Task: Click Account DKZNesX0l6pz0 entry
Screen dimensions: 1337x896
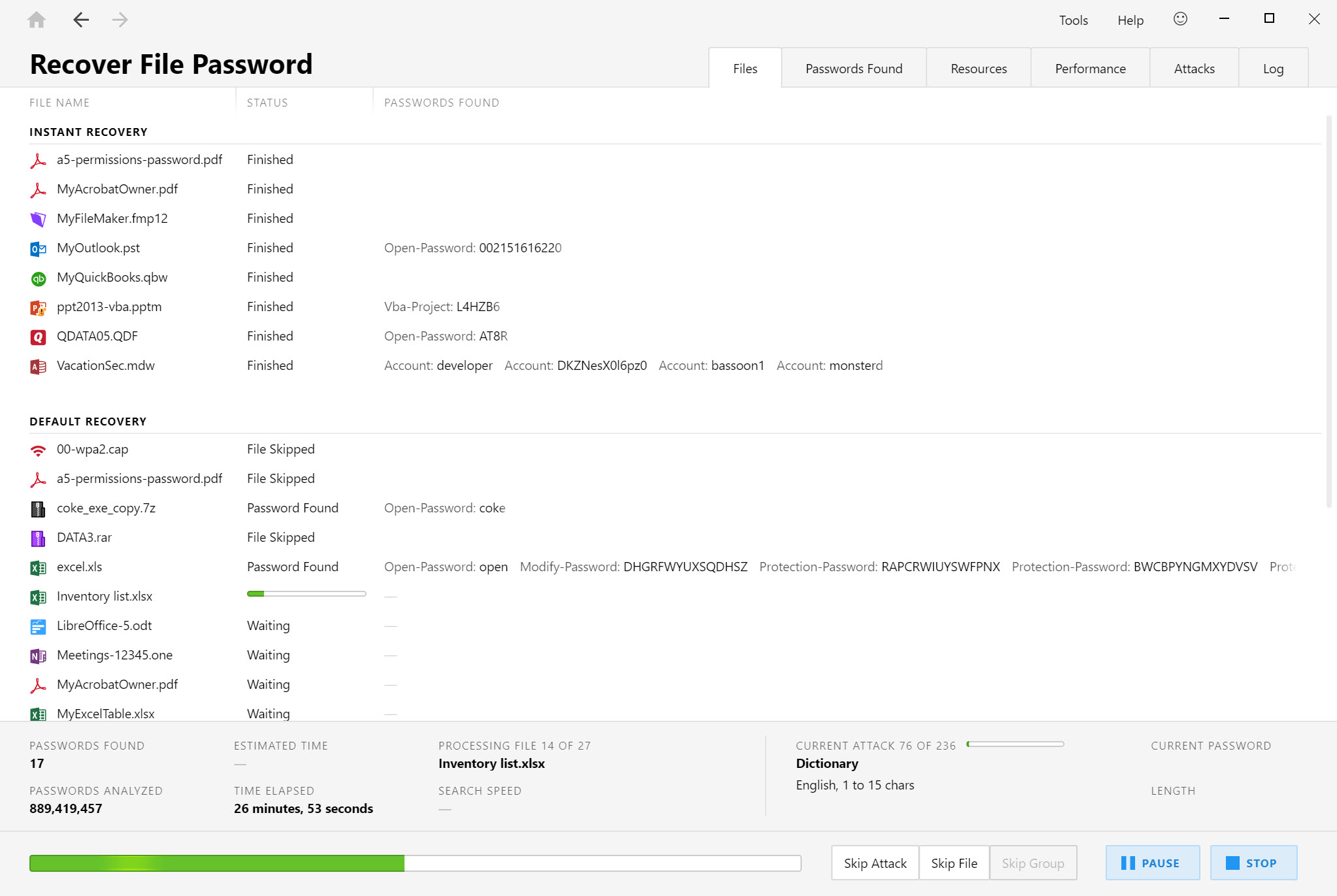Action: coord(576,365)
